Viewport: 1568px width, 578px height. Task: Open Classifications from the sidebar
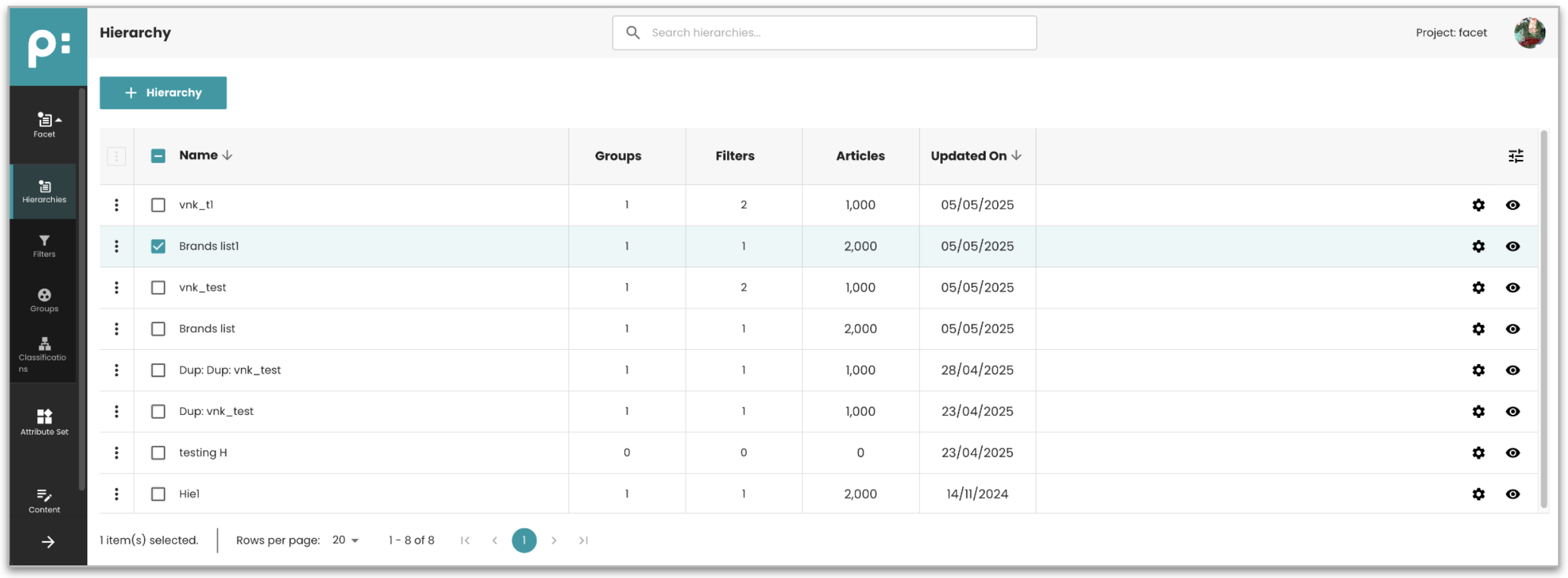point(44,354)
